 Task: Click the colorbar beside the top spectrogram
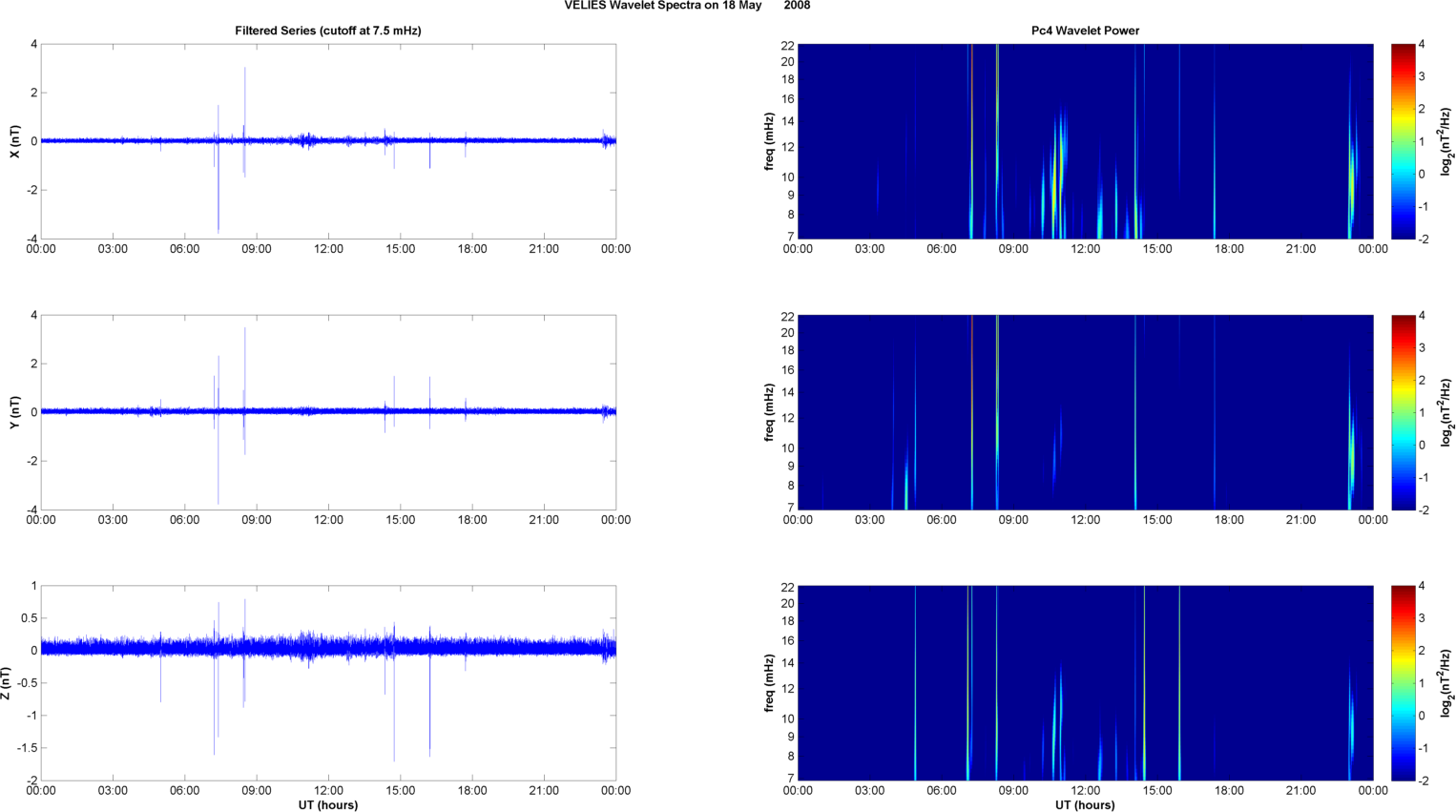coord(1403,141)
